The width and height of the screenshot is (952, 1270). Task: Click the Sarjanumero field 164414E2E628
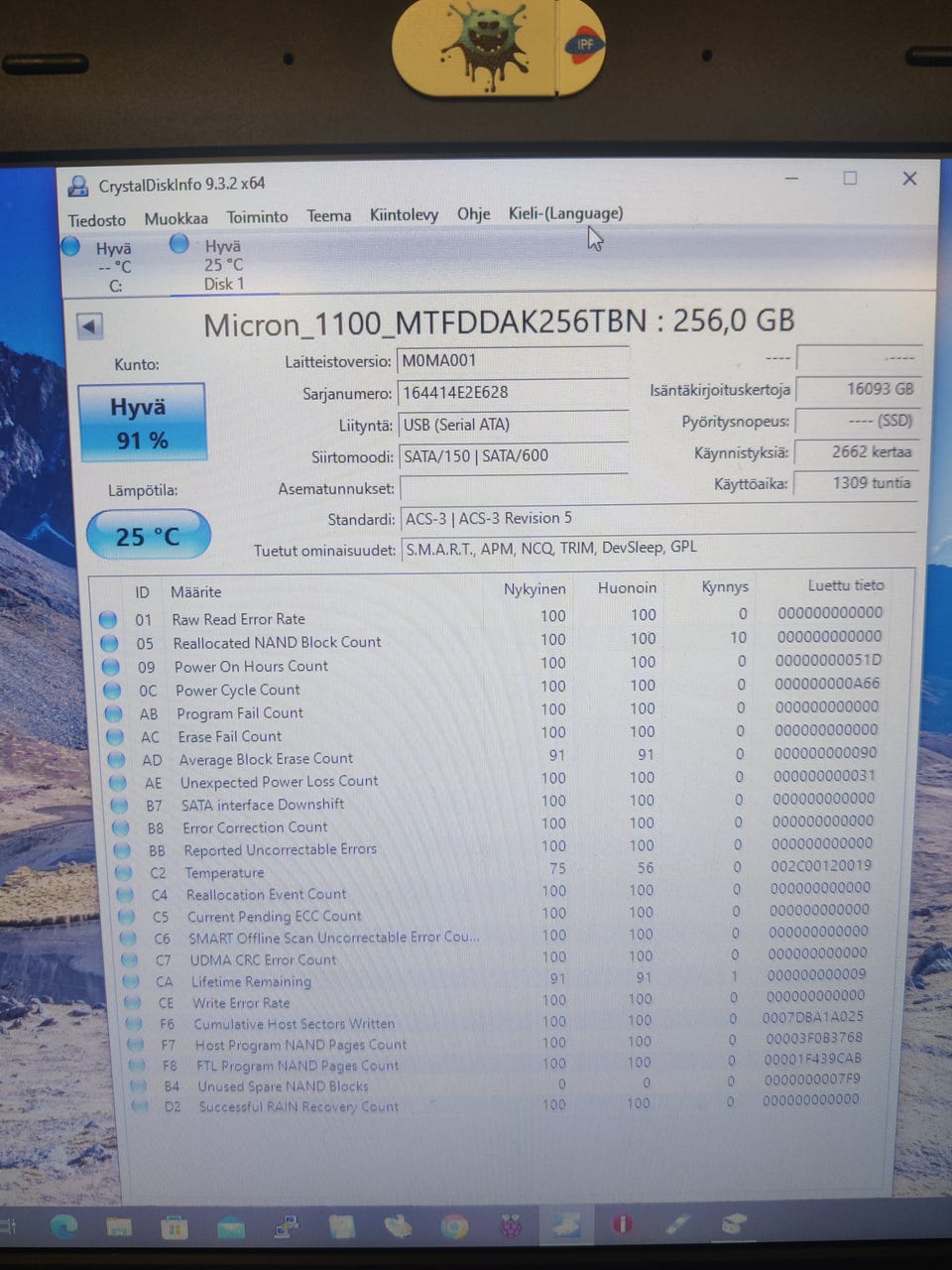click(x=513, y=393)
